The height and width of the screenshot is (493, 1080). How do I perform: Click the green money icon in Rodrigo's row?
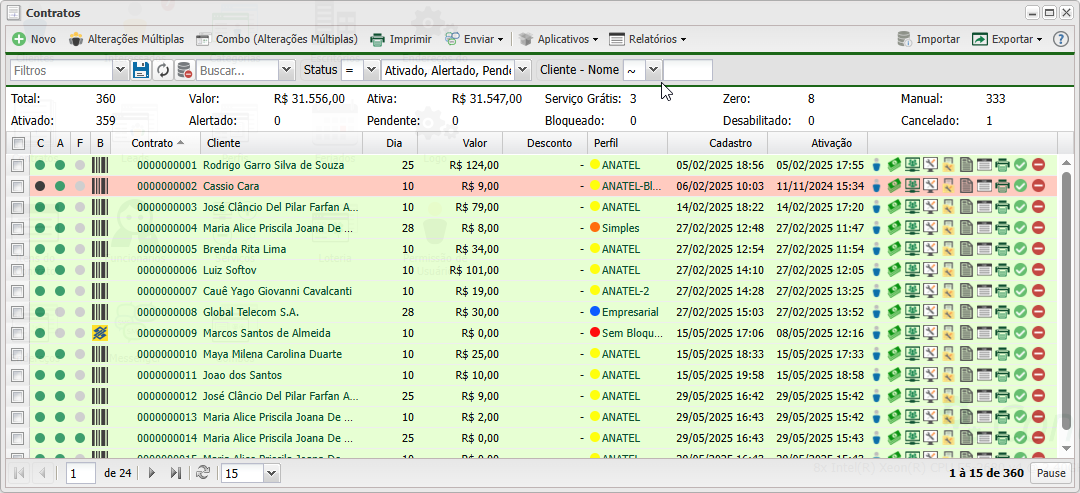pos(894,165)
